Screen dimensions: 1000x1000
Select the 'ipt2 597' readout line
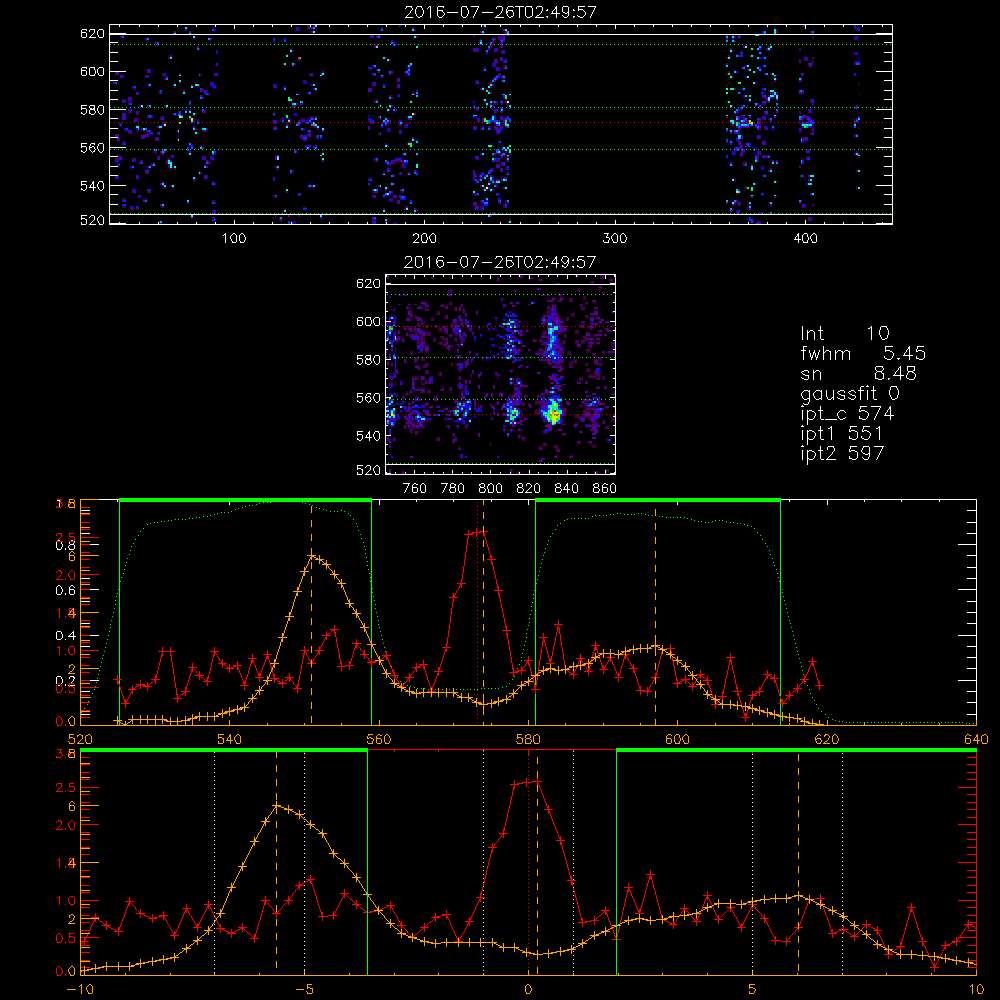[x=842, y=453]
